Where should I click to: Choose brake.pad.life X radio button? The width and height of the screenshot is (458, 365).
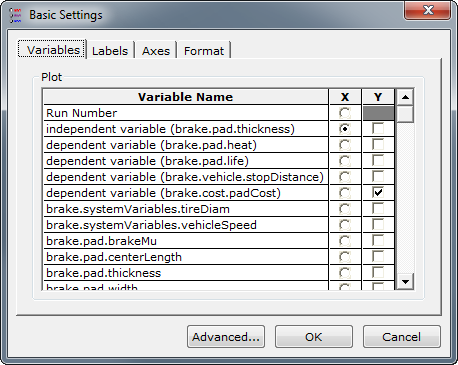pyautogui.click(x=344, y=161)
